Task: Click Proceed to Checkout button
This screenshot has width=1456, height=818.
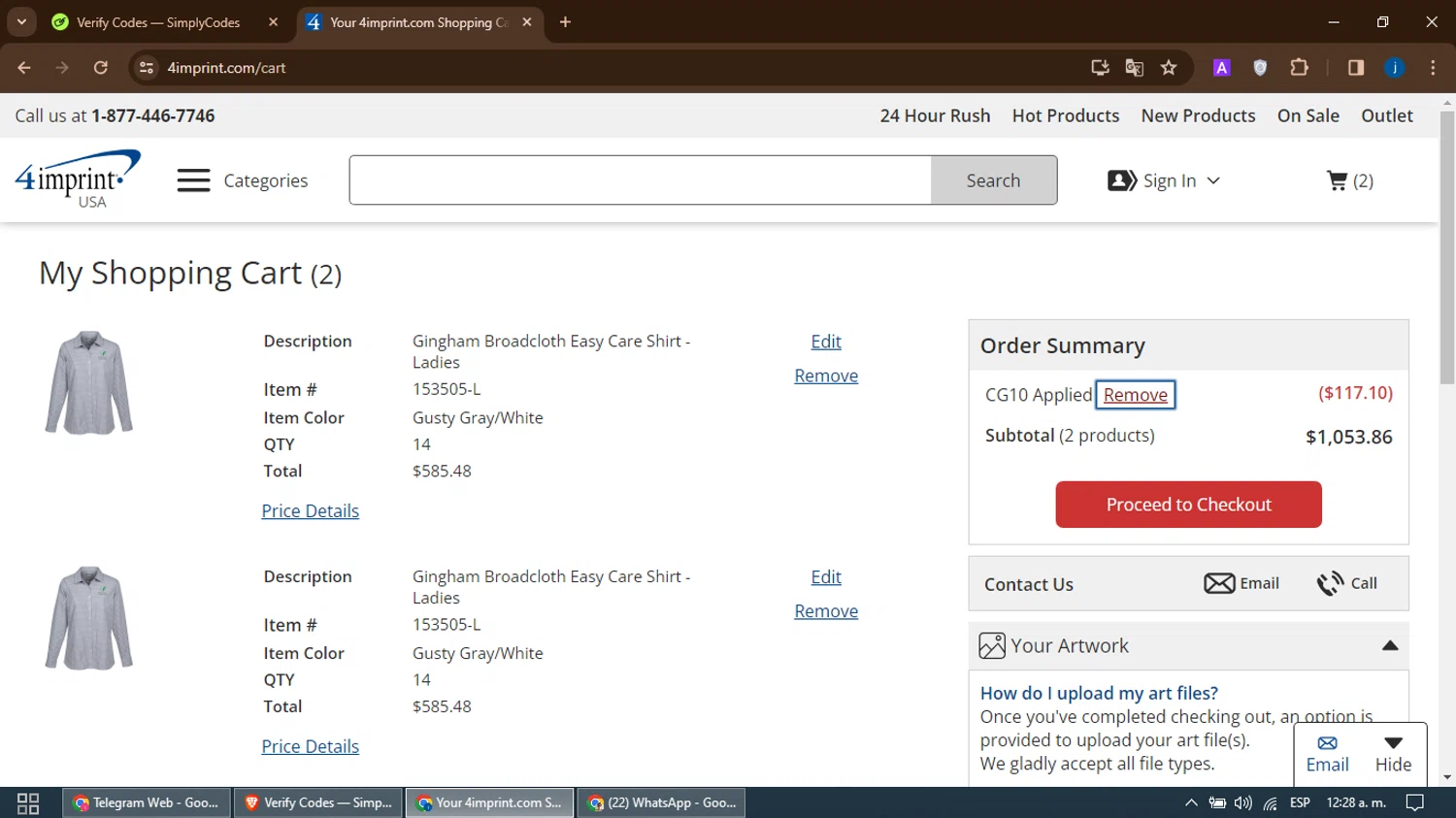Action: click(x=1188, y=505)
